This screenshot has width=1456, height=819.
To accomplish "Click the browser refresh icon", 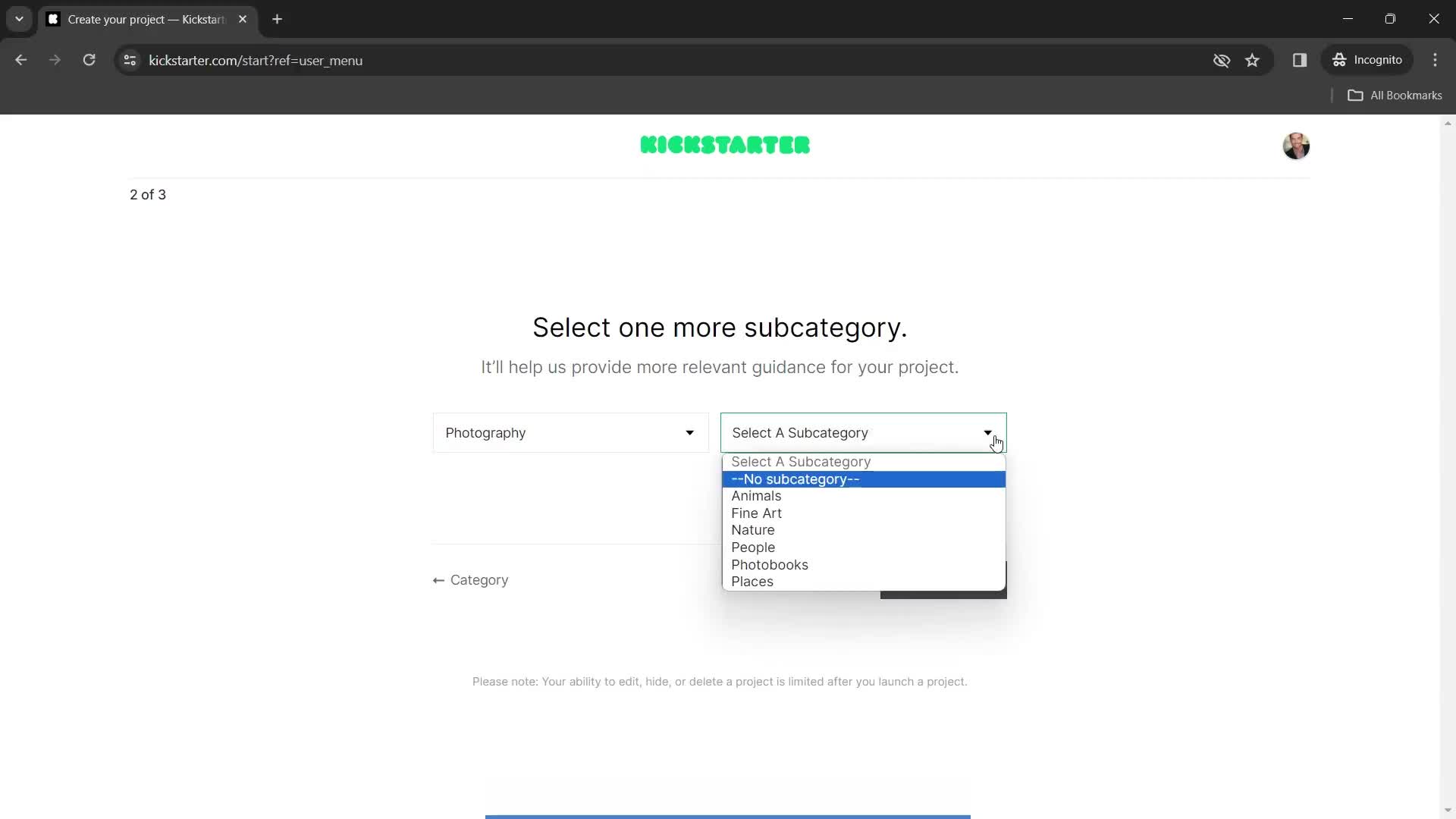I will [x=88, y=60].
